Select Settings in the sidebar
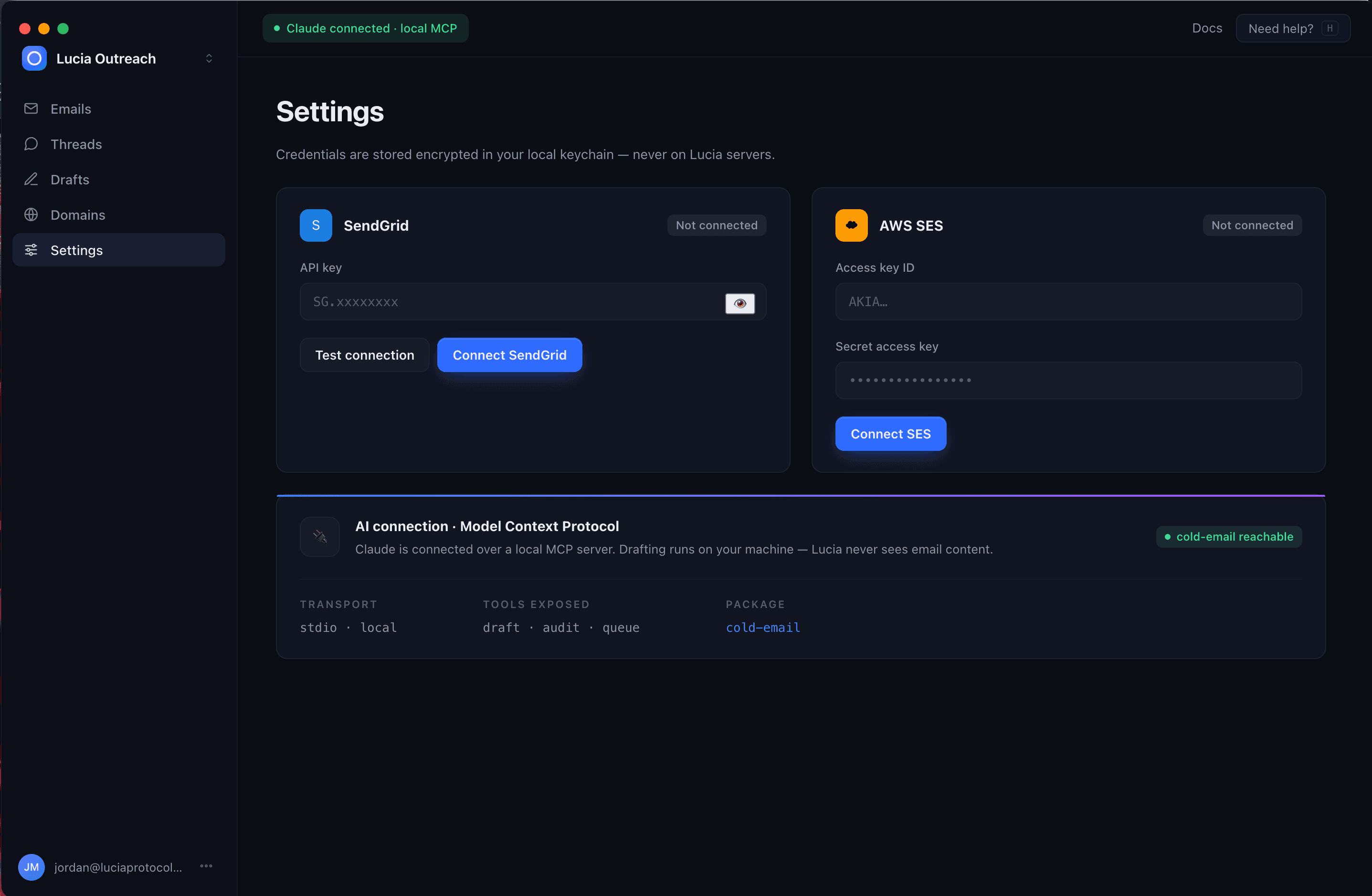Screen dimensions: 1372x896 119,250
